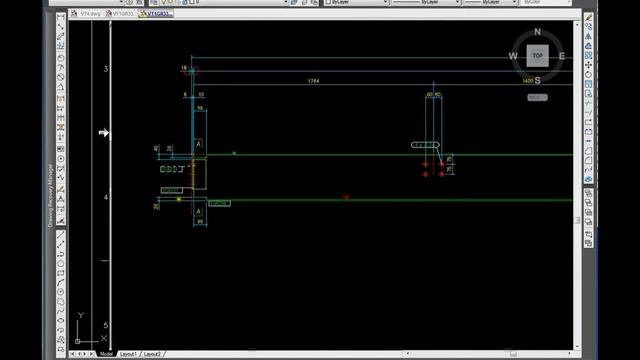Select the Angular dimension tool
The width and height of the screenshot is (640, 360).
click(x=61, y=88)
